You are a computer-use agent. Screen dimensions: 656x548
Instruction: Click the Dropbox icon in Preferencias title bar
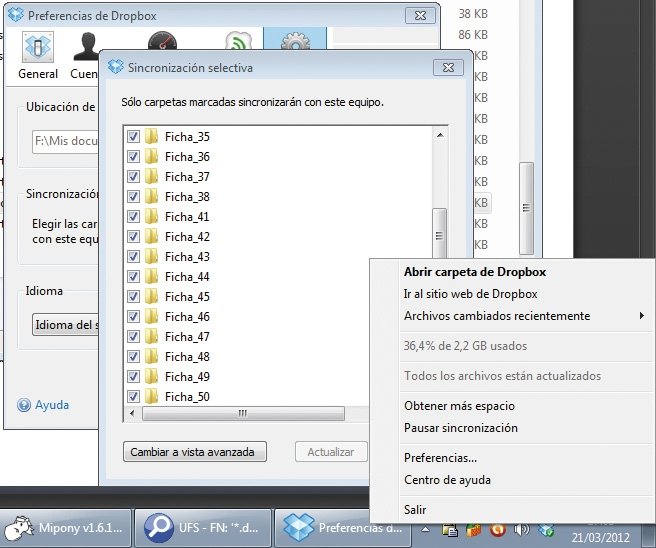[16, 15]
